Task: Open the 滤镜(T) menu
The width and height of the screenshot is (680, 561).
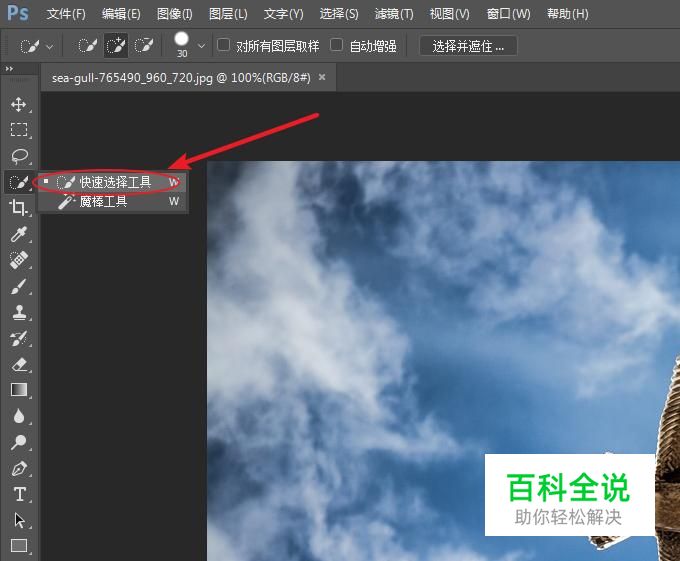Action: (394, 14)
